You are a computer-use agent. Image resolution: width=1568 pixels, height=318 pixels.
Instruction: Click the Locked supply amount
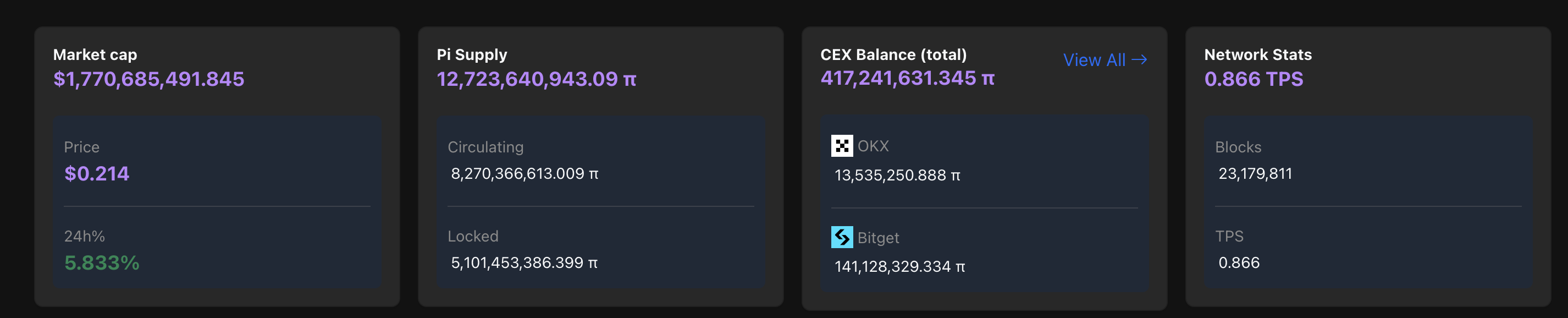[x=523, y=262]
